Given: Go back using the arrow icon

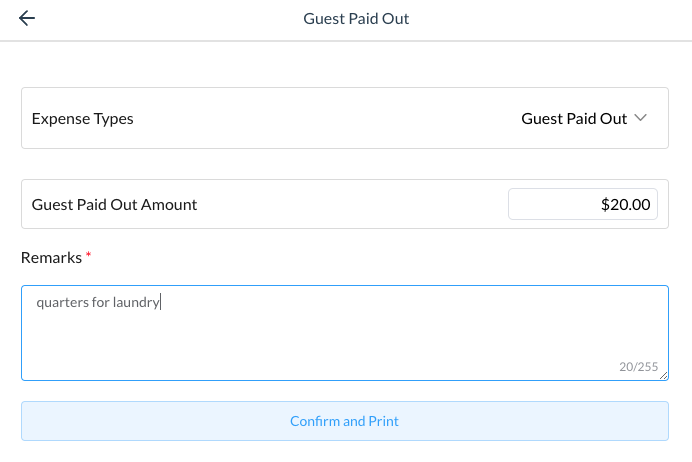Looking at the screenshot, I should click(27, 19).
